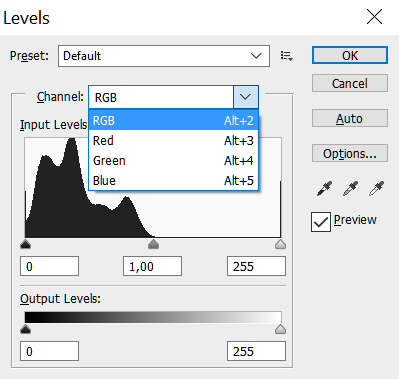Open the Options... dialog

click(x=350, y=153)
